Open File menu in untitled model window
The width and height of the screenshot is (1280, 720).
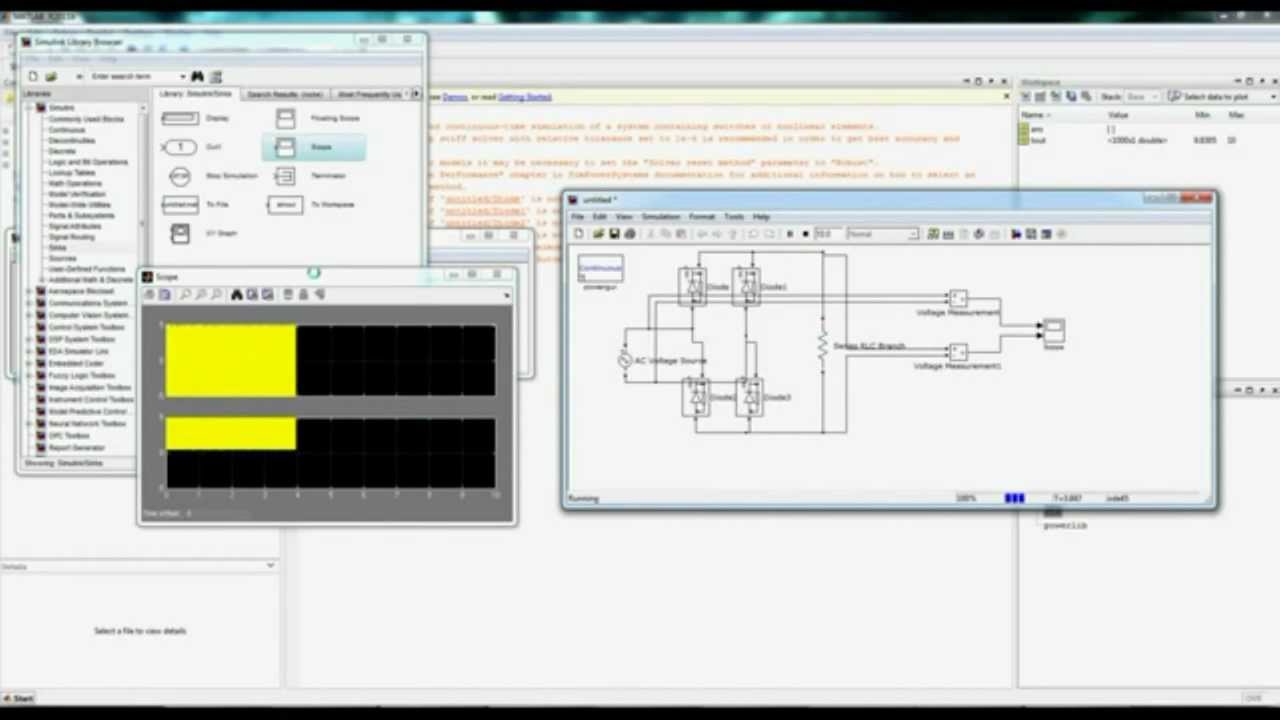point(578,216)
